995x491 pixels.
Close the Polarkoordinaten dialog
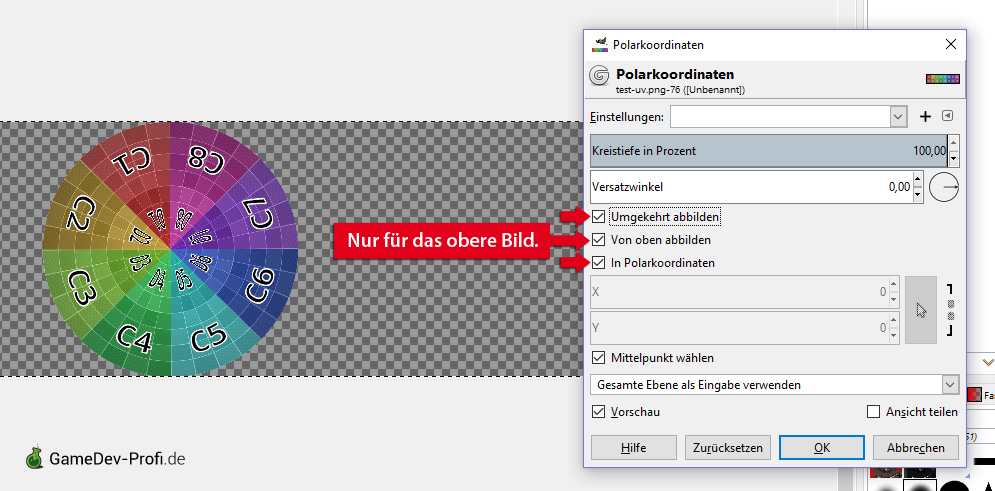[x=949, y=44]
